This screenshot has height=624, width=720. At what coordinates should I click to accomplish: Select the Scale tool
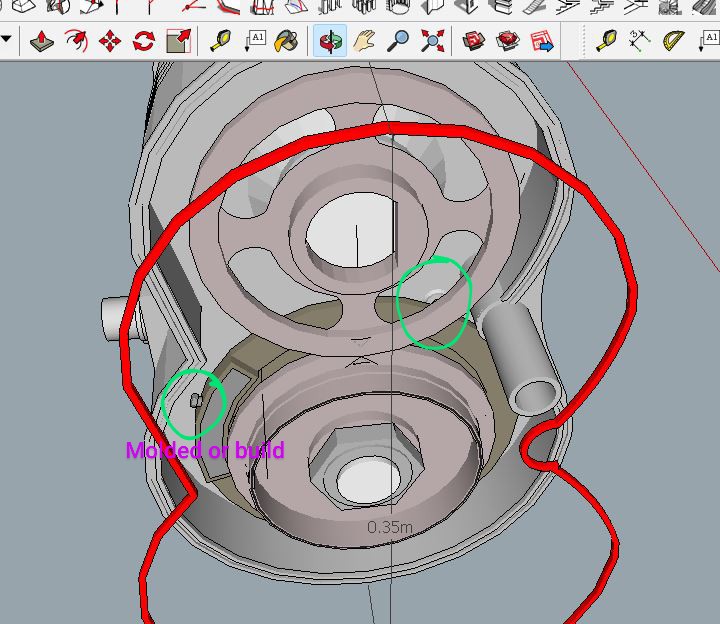(178, 41)
